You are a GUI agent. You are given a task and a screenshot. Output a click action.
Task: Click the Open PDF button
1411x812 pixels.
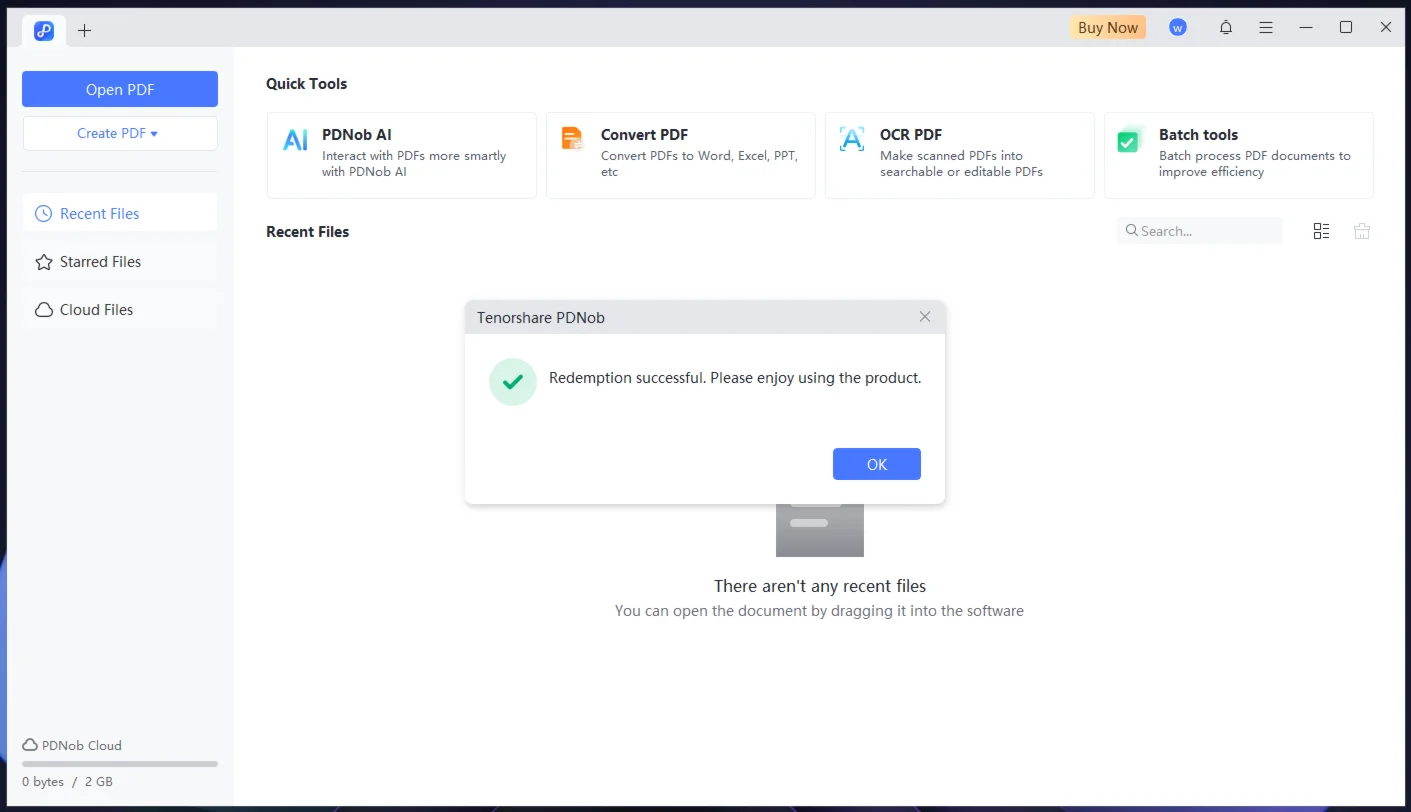pyautogui.click(x=120, y=89)
